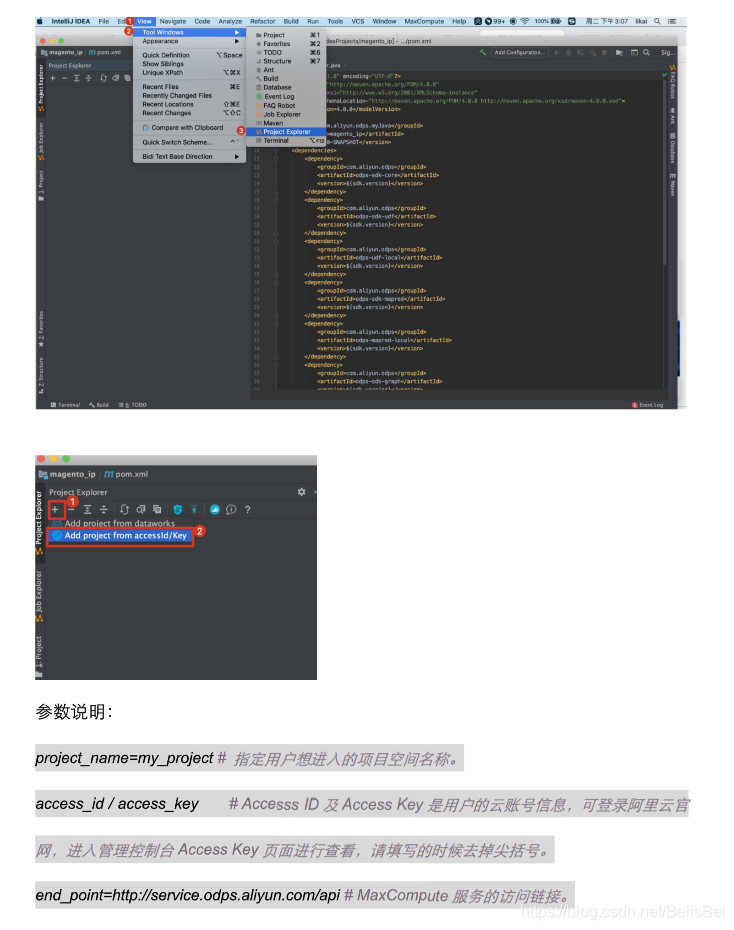Click the Stop square icon in IntelliJ toolbar

coord(604,52)
